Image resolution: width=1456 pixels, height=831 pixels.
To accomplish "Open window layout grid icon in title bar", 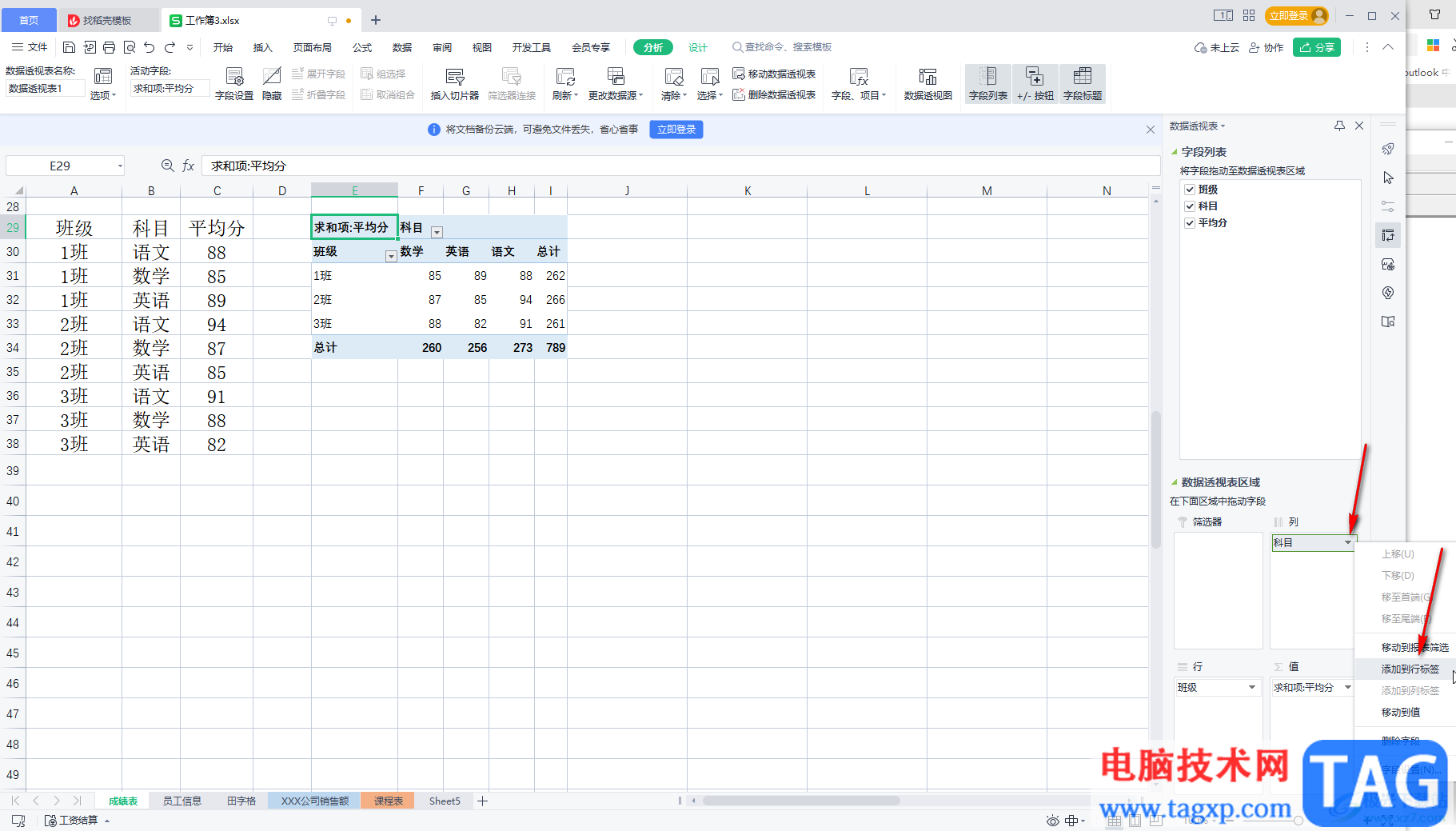I will tap(1249, 15).
